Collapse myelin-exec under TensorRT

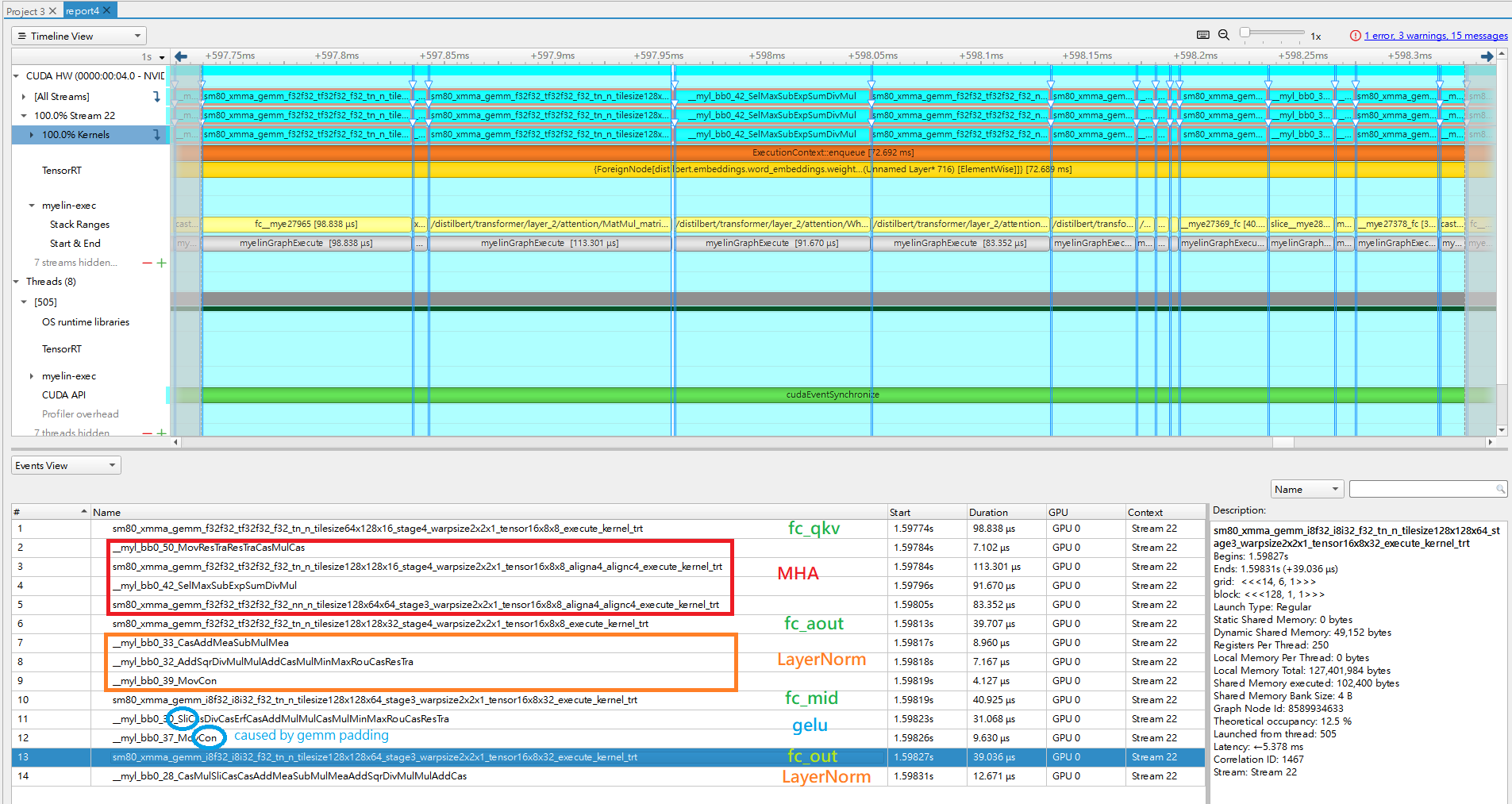[x=32, y=206]
